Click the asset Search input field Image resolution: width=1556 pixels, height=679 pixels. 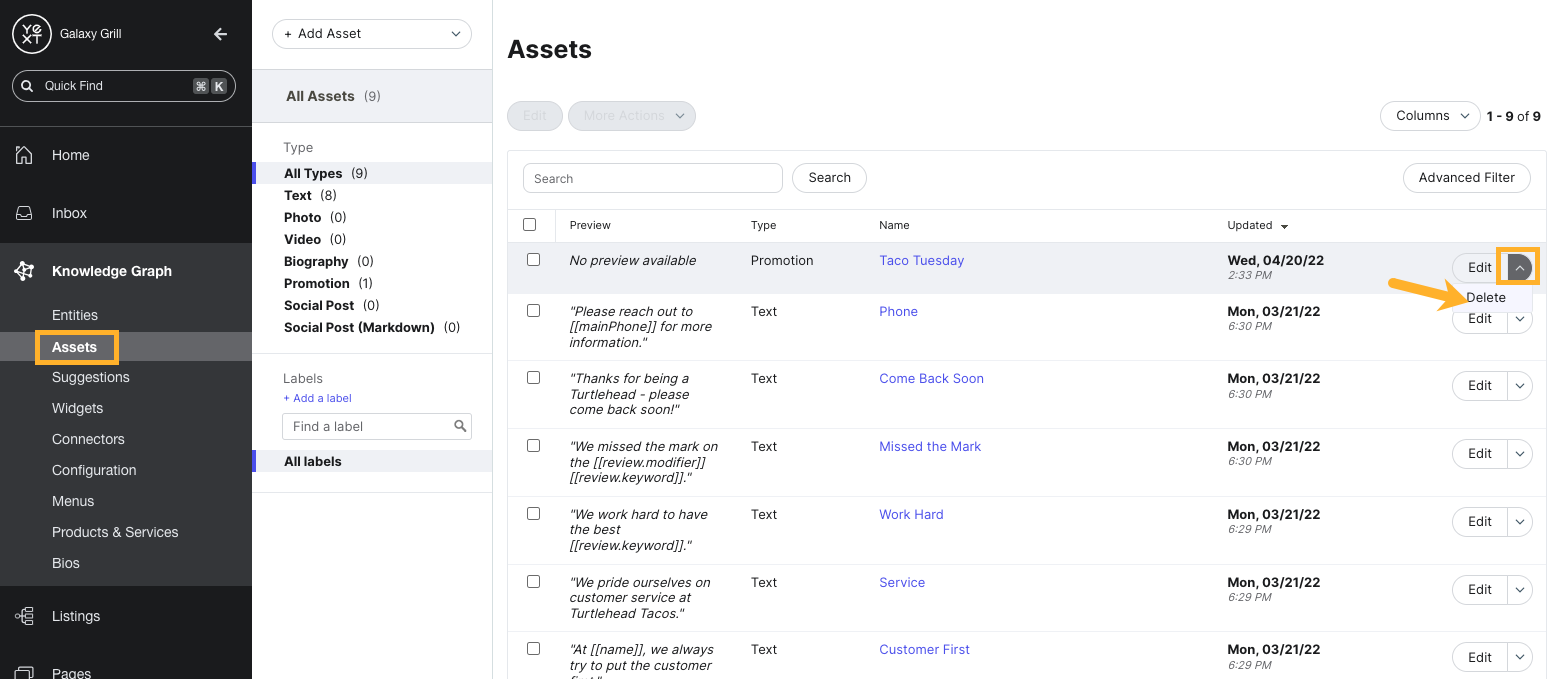pos(652,178)
